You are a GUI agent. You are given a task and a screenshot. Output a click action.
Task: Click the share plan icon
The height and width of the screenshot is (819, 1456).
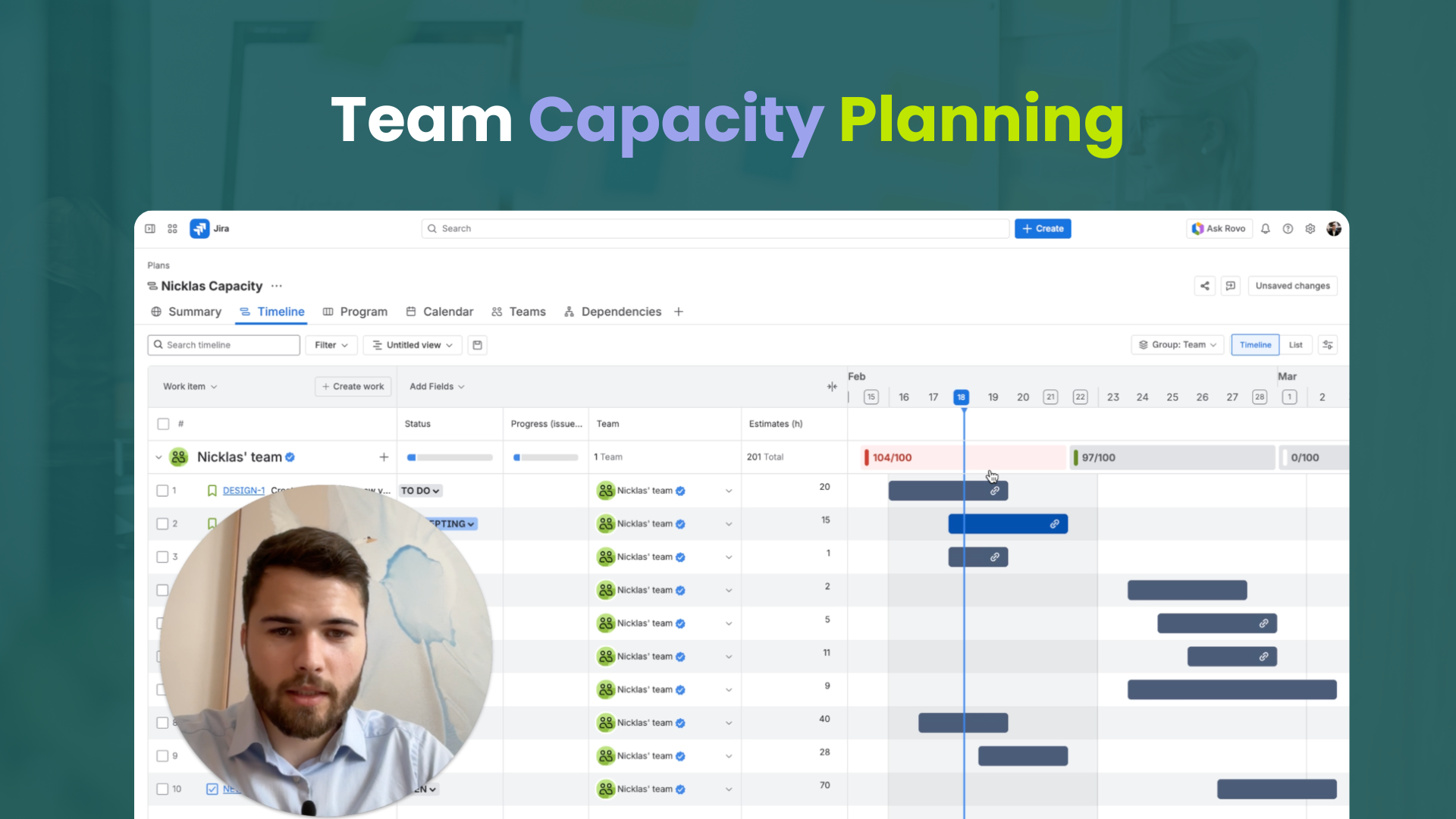1205,286
